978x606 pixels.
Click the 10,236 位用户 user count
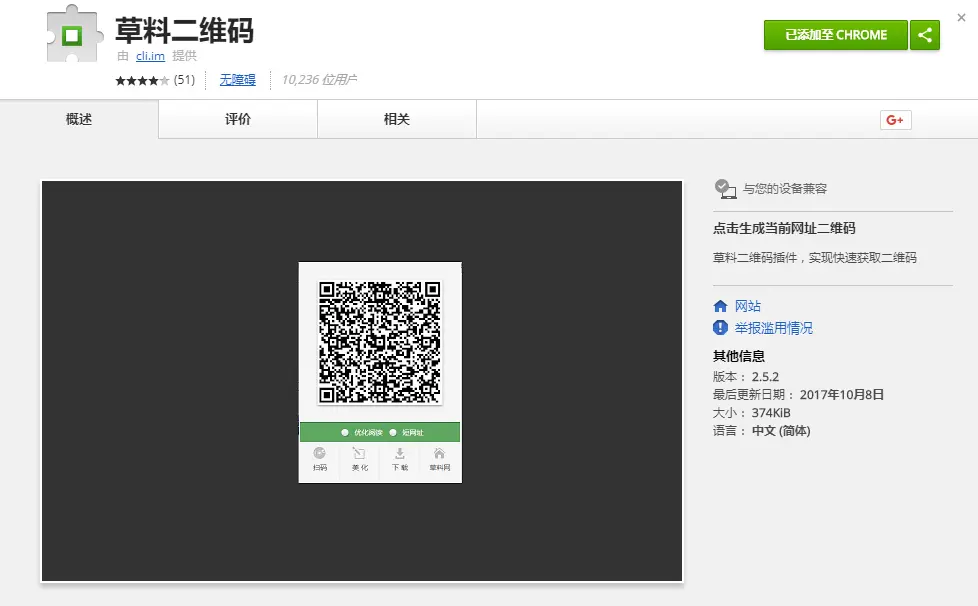click(x=319, y=80)
